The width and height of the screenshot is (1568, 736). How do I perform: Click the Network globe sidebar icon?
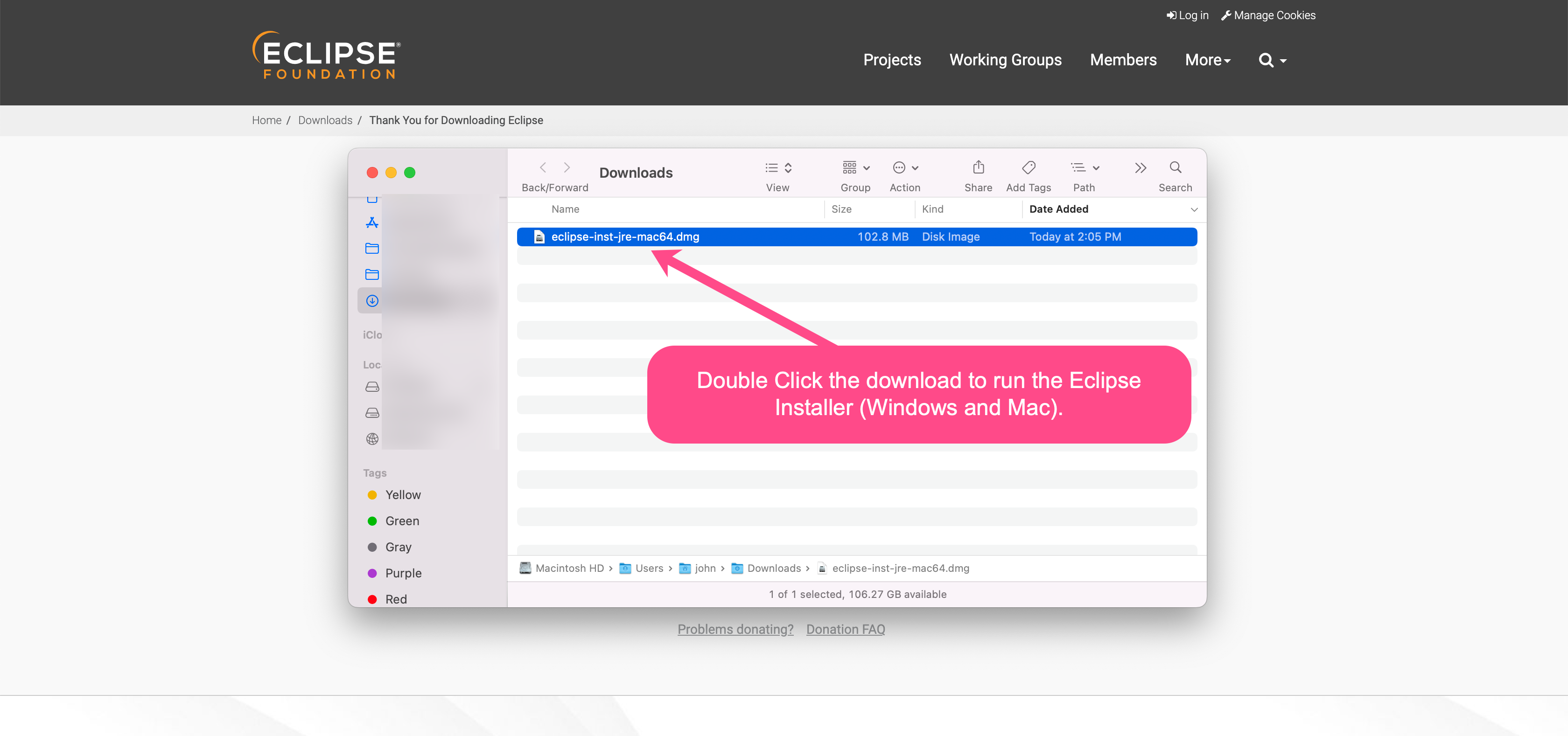(x=372, y=439)
